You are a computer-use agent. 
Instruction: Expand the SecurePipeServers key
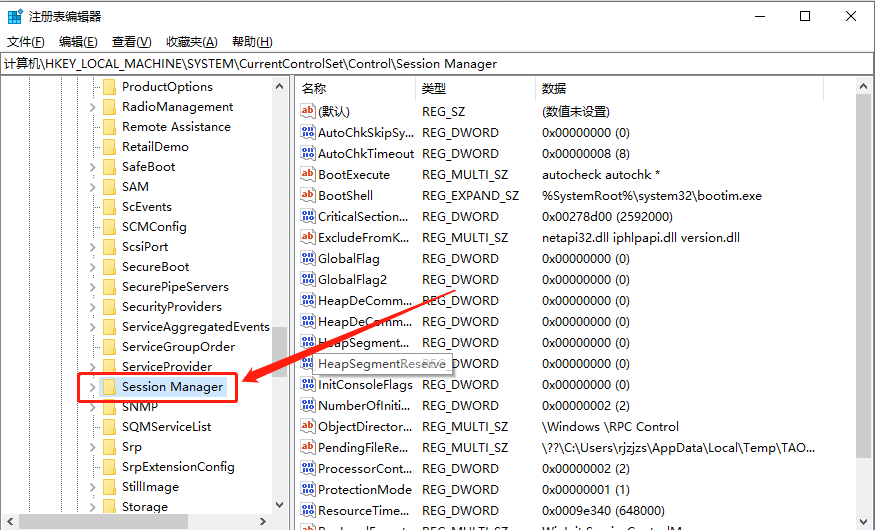[x=93, y=287]
